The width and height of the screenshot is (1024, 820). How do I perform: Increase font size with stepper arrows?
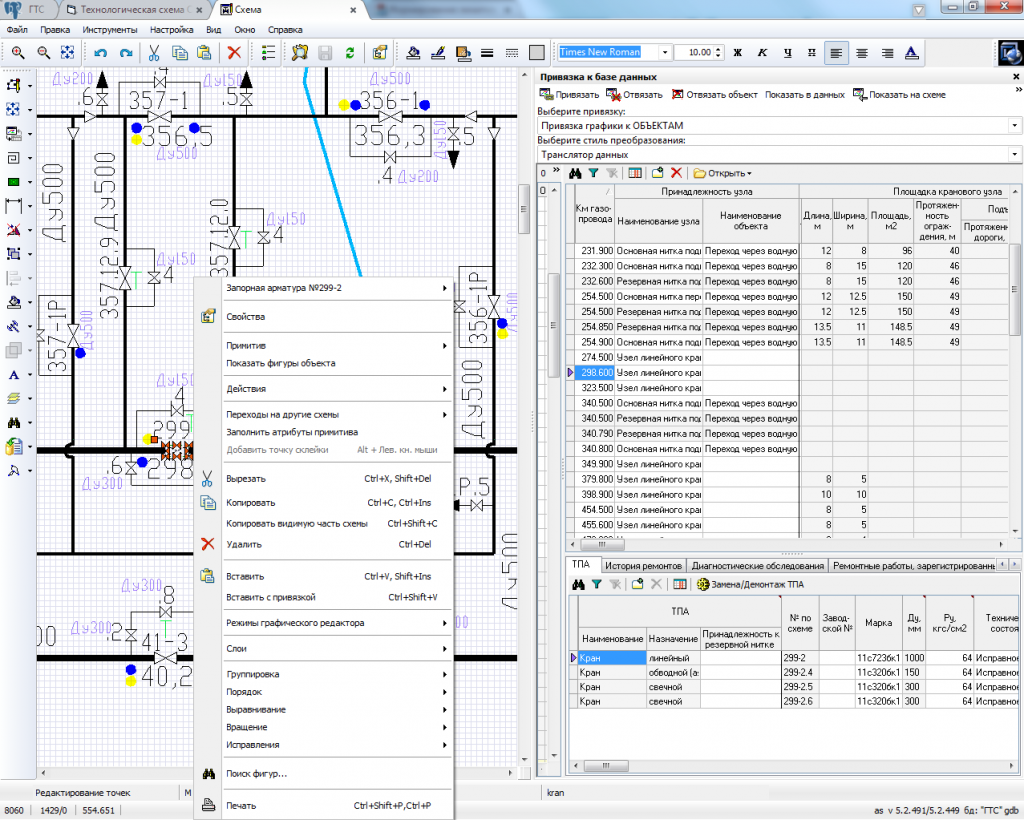coord(719,49)
